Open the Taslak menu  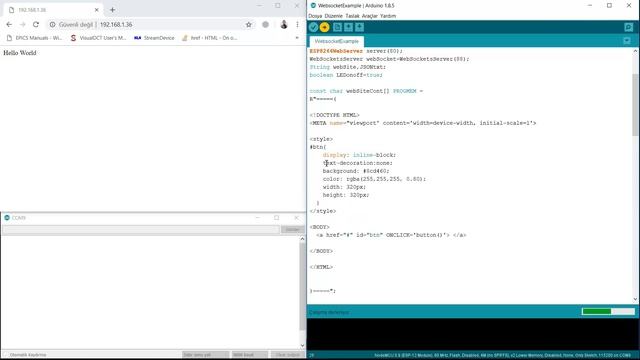click(x=352, y=16)
